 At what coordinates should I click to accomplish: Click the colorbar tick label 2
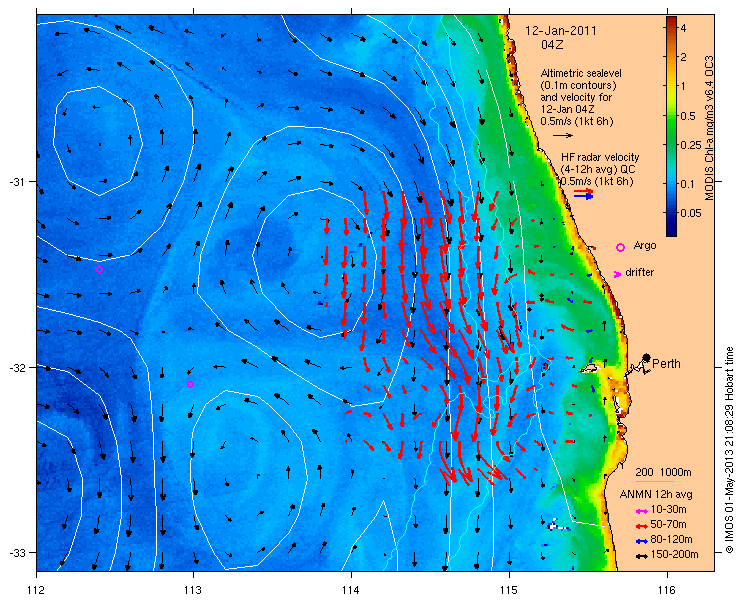point(682,57)
